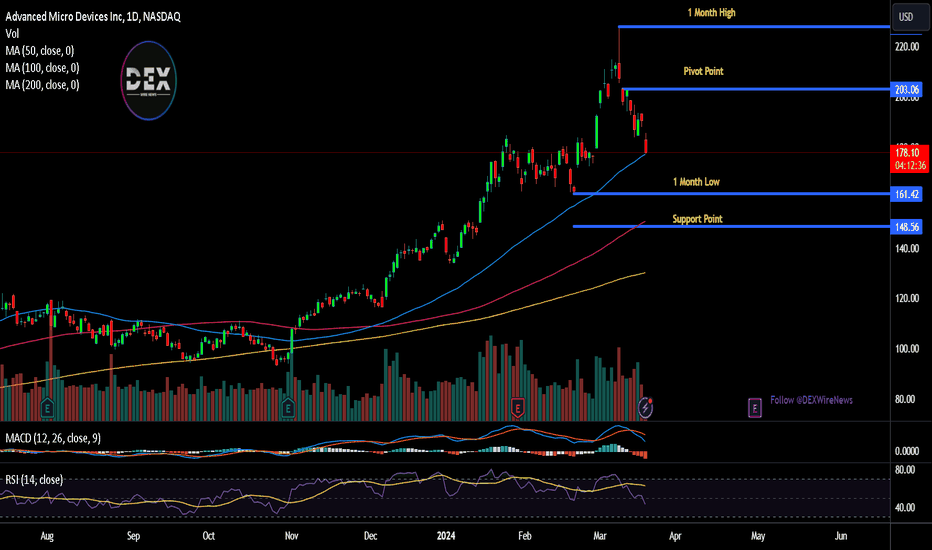Click the Jun label on time axis
The width and height of the screenshot is (932, 550).
pyautogui.click(x=840, y=536)
